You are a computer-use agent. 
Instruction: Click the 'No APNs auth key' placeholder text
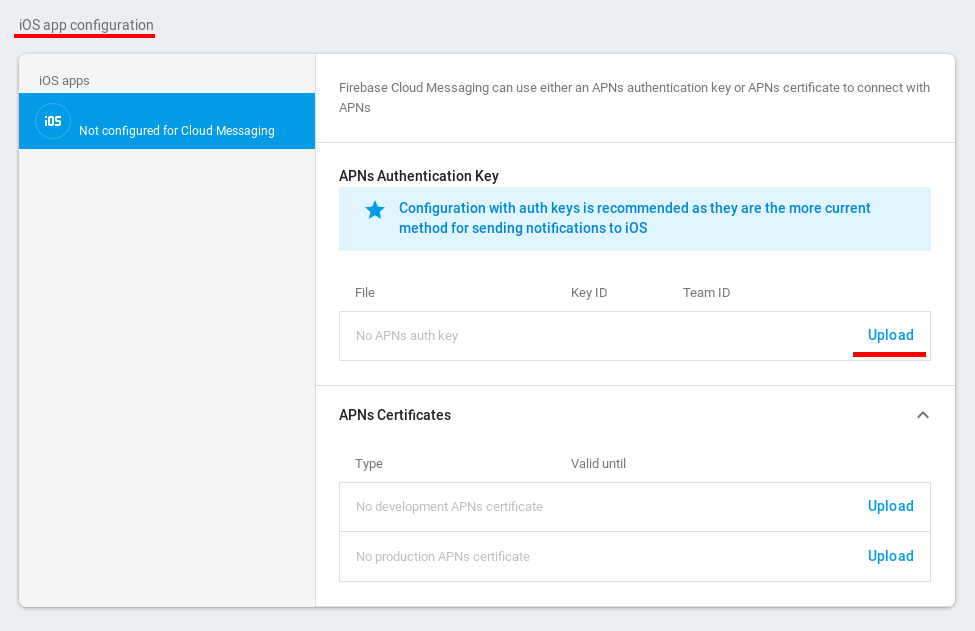tap(407, 336)
